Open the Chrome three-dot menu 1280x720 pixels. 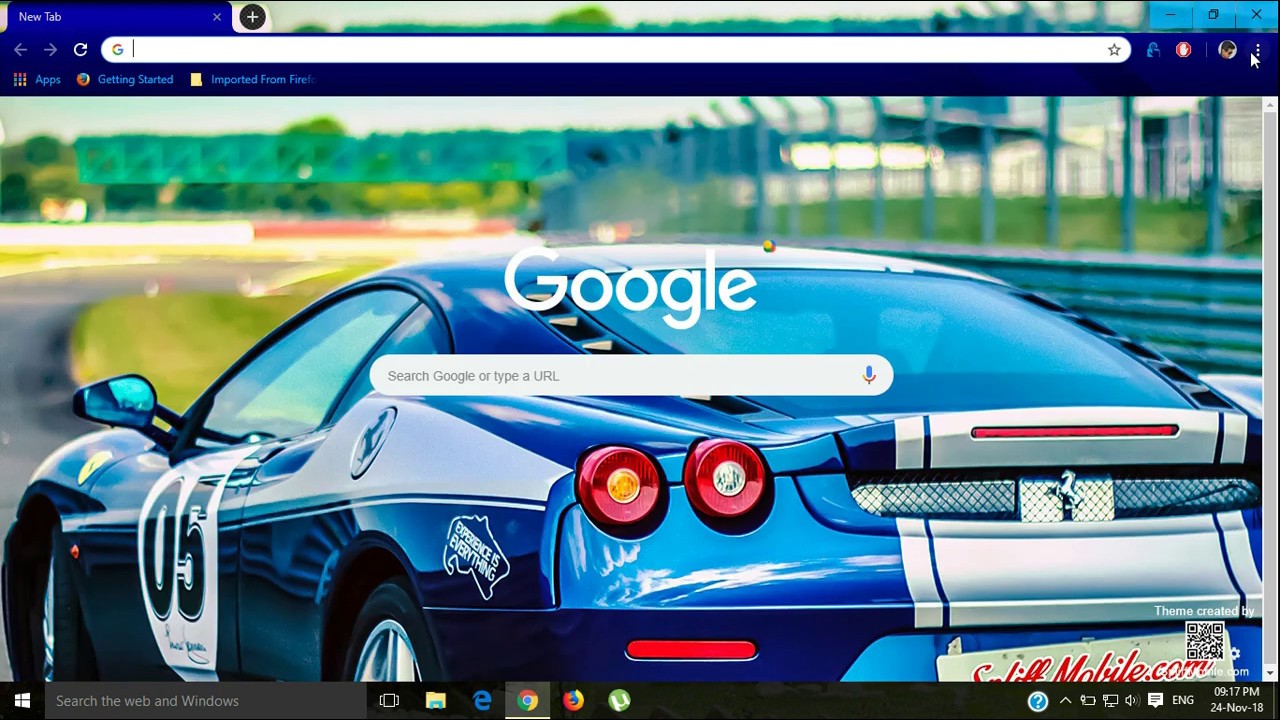tap(1257, 50)
